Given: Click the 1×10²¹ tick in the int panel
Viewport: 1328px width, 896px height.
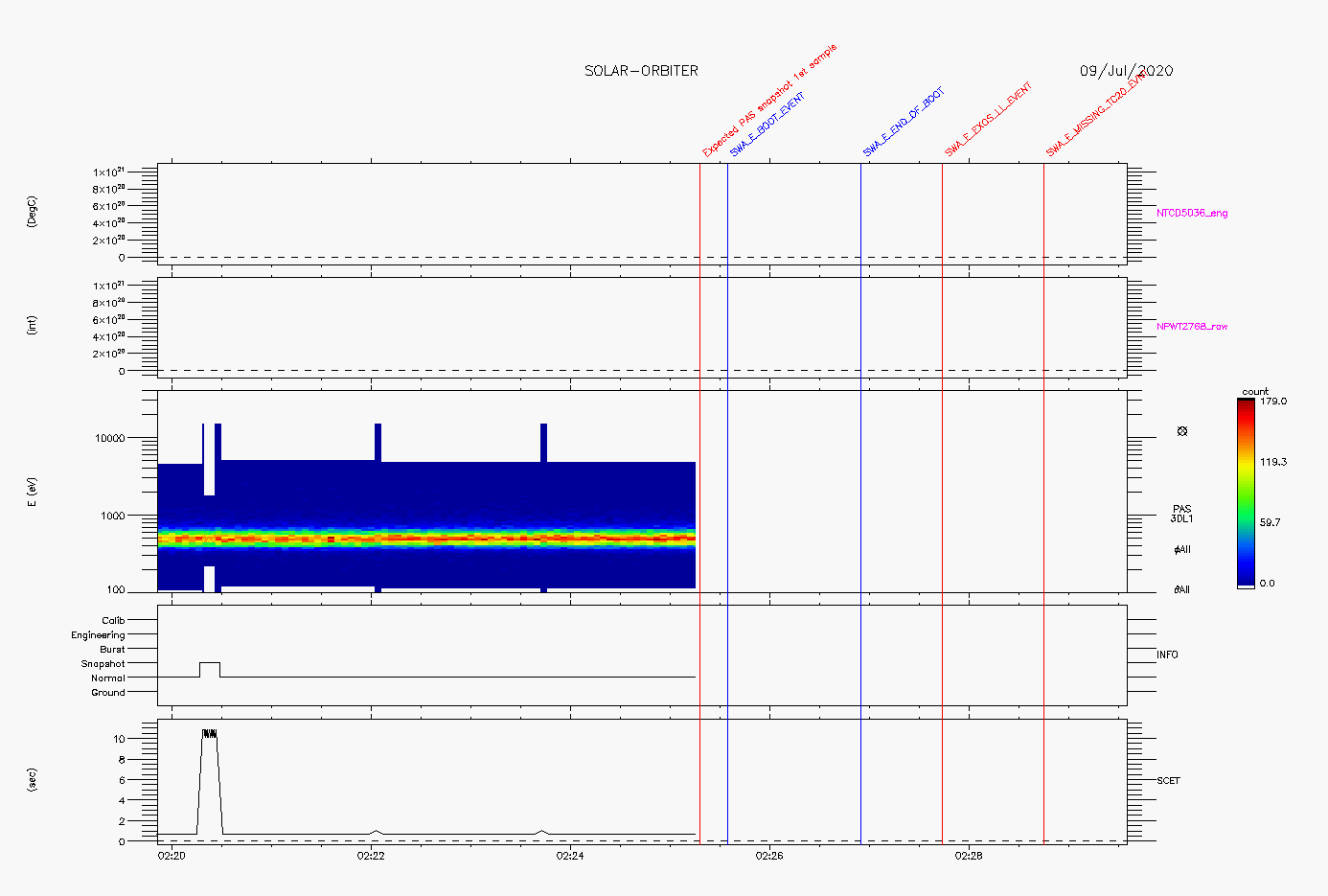Looking at the screenshot, I should click(109, 286).
